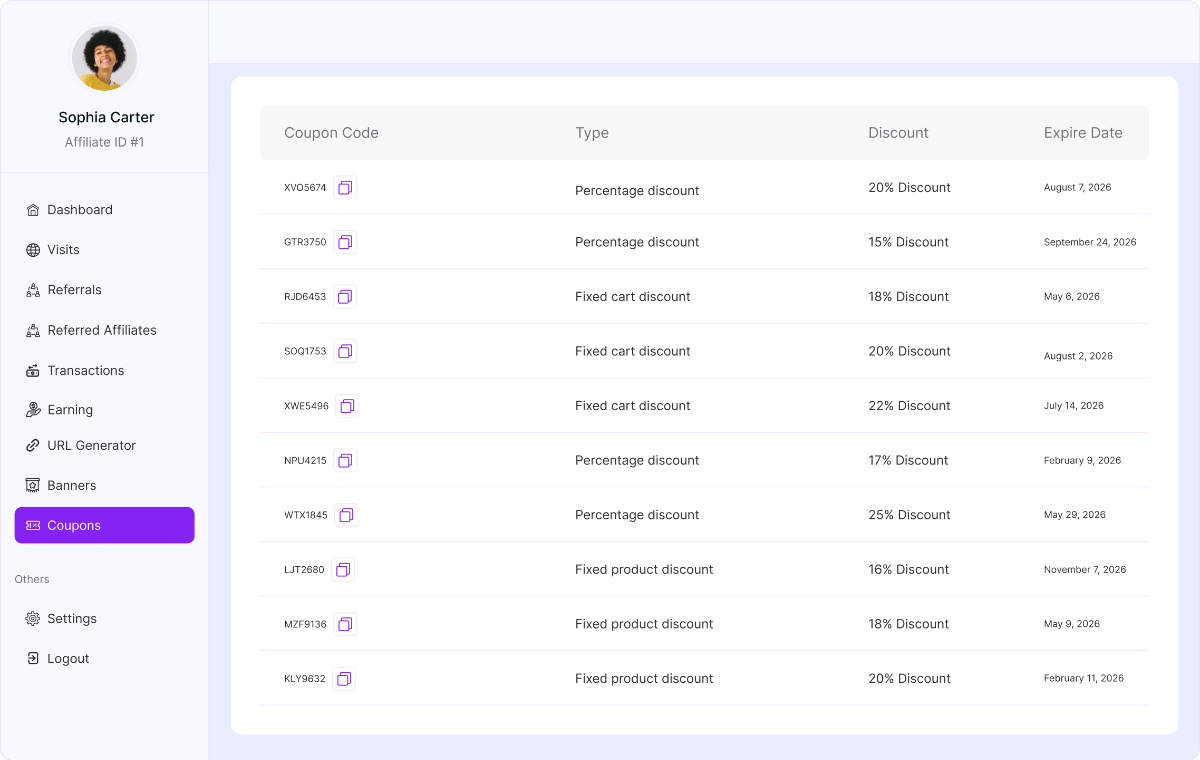The height and width of the screenshot is (760, 1200).
Task: Click copy icon next to RJD6453
Action: click(345, 297)
